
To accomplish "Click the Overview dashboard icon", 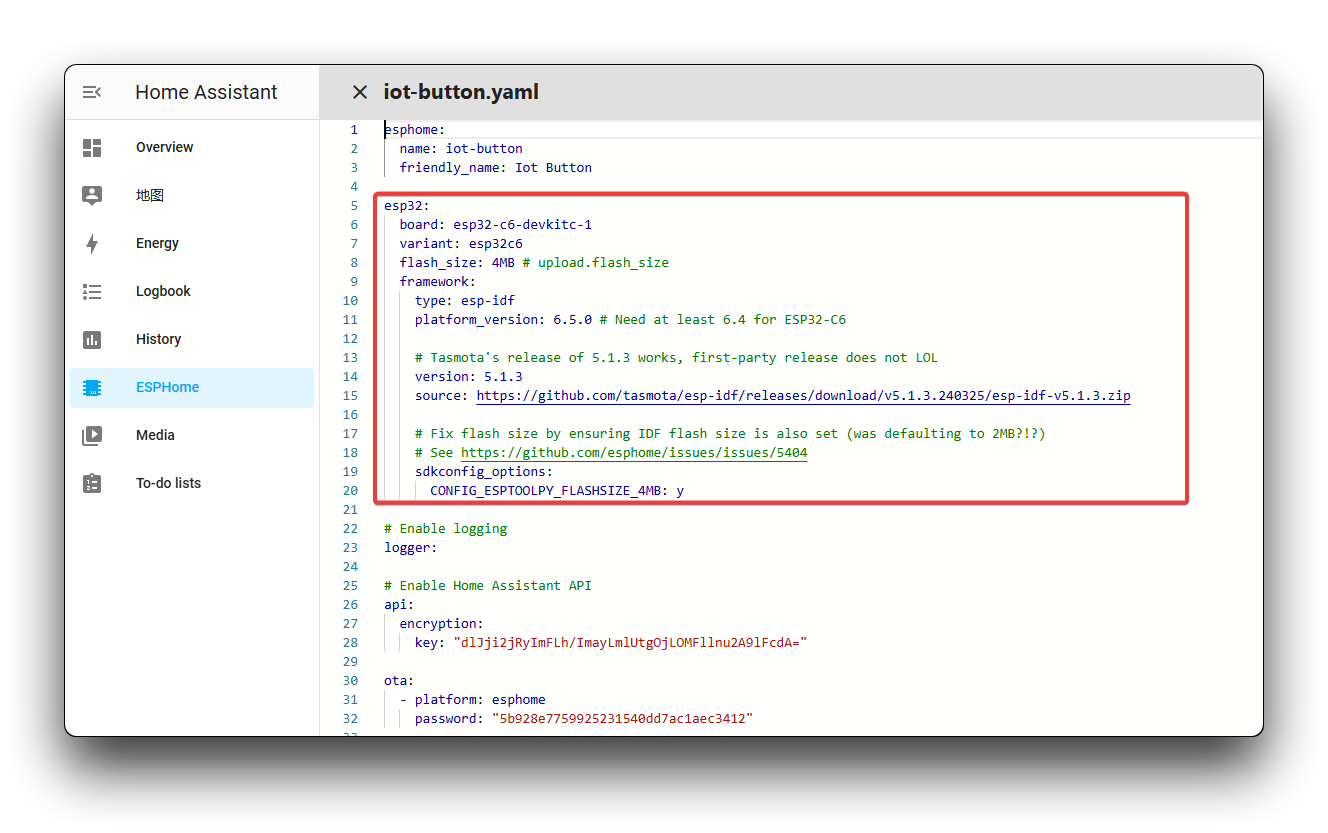I will 92,147.
